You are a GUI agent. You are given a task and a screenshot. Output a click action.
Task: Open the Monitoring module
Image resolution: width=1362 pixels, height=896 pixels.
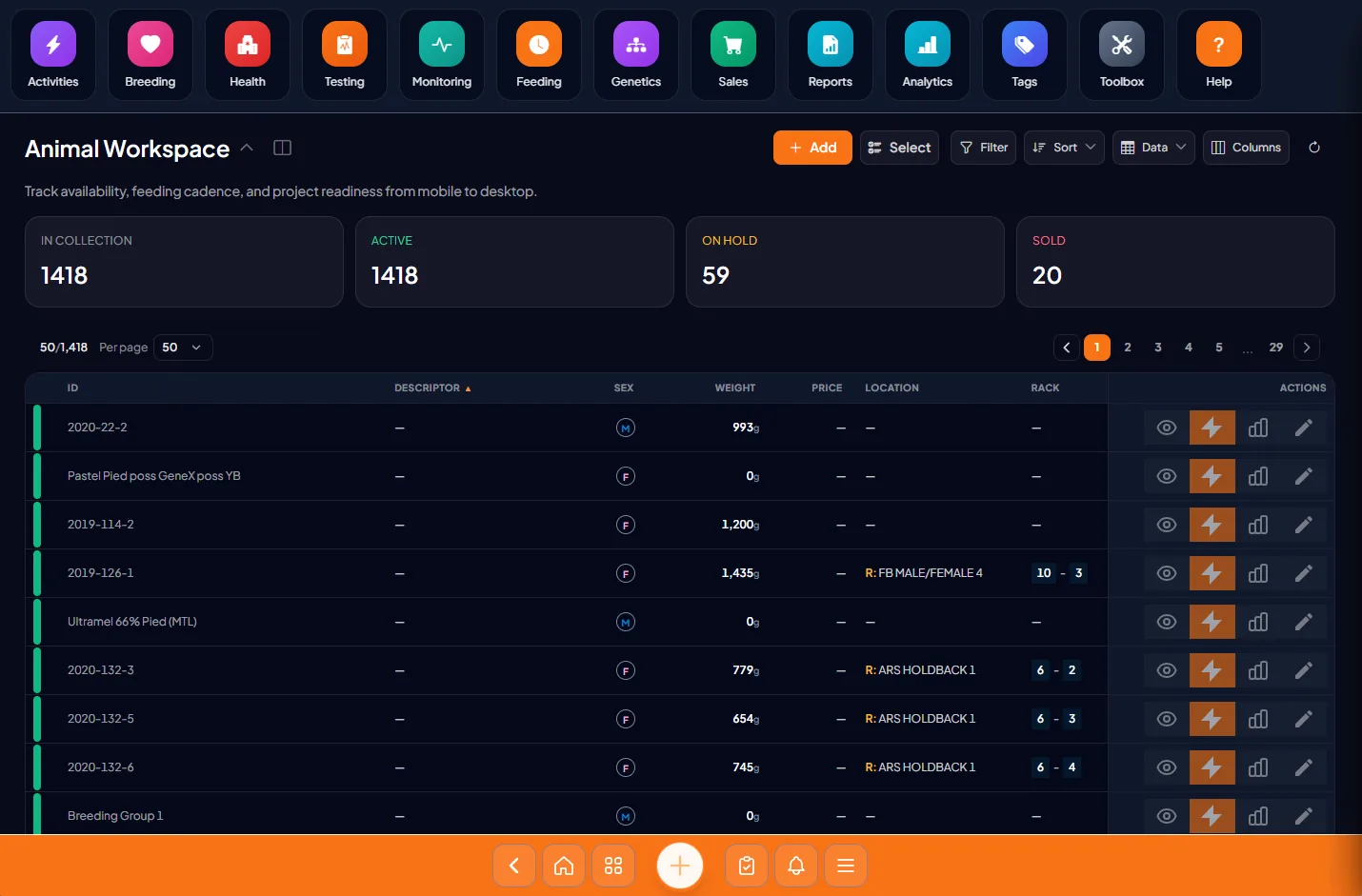point(442,55)
